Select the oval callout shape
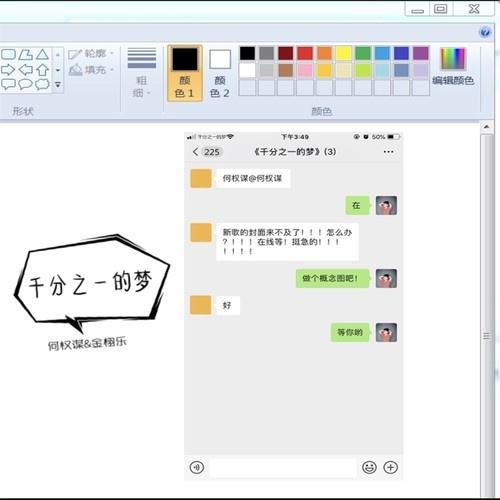 tap(25, 84)
